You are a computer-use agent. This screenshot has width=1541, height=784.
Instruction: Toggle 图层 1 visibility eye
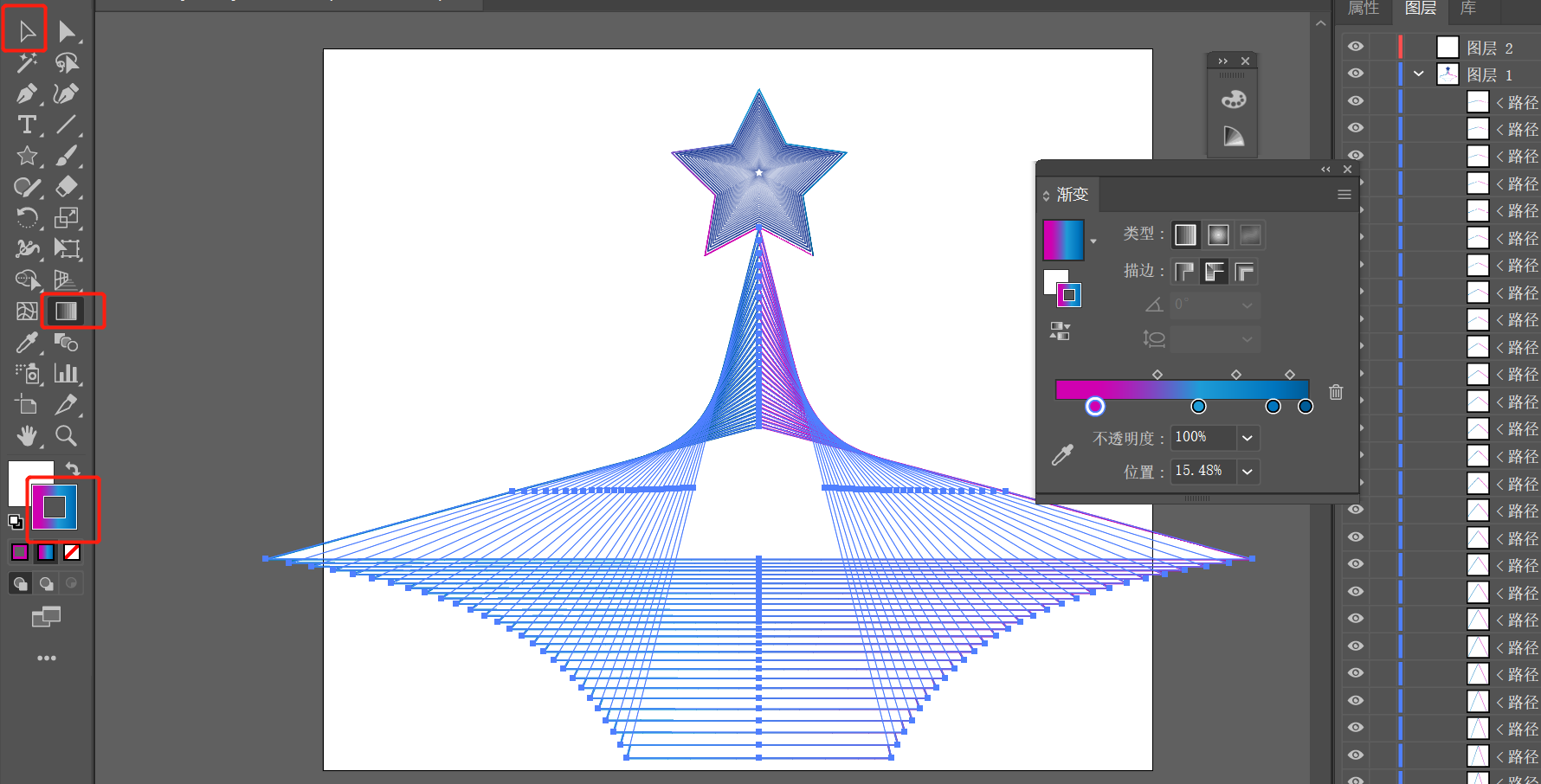[x=1356, y=74]
